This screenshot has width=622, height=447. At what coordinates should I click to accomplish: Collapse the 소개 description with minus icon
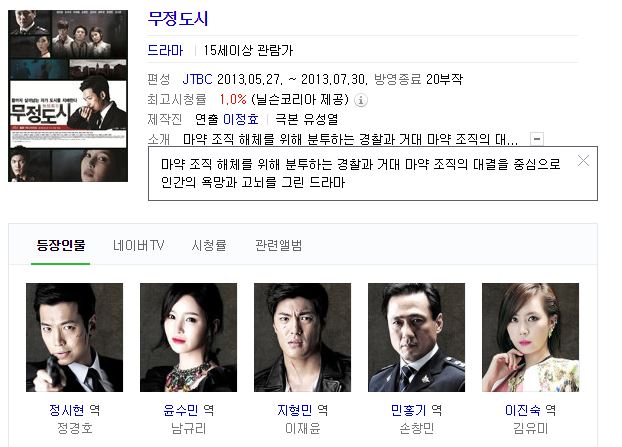click(537, 139)
